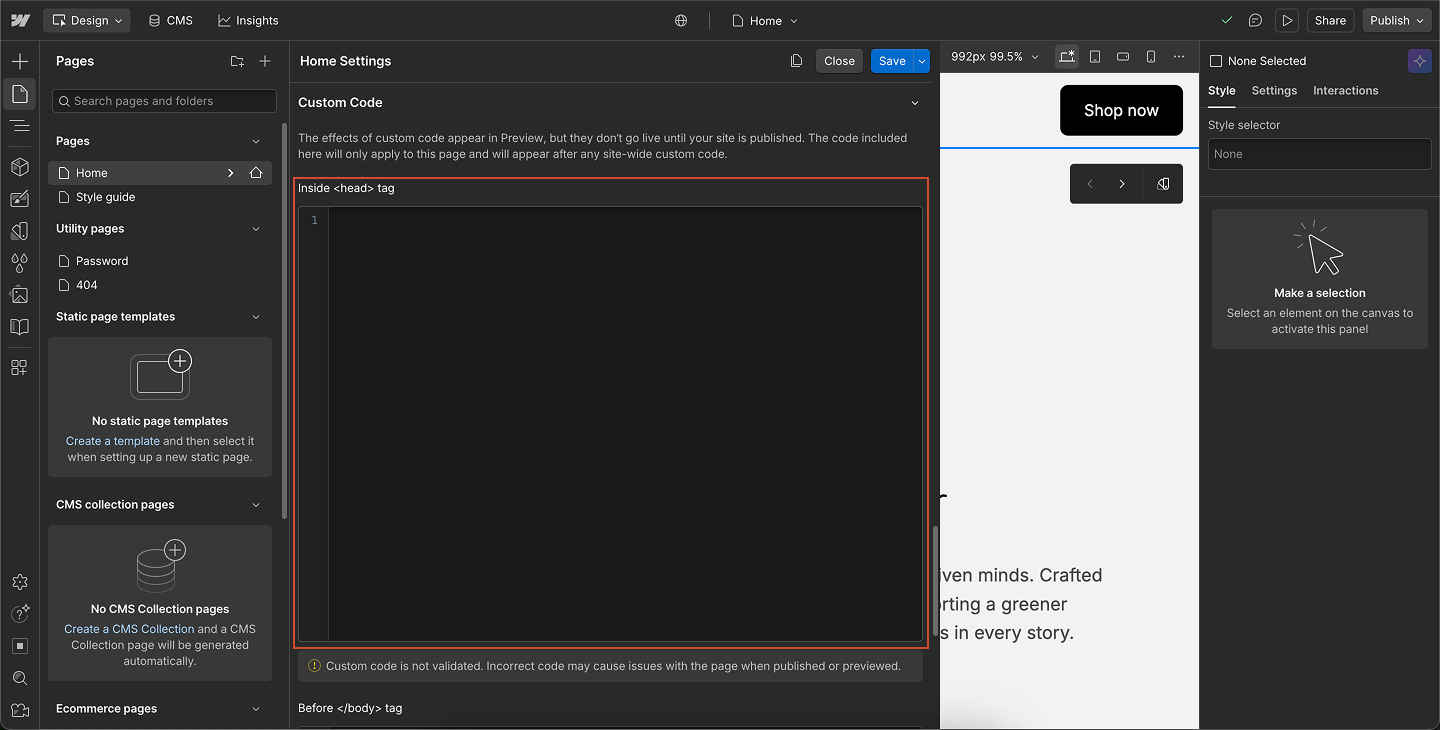
Task: Open the Home page switcher dropdown
Action: click(765, 20)
